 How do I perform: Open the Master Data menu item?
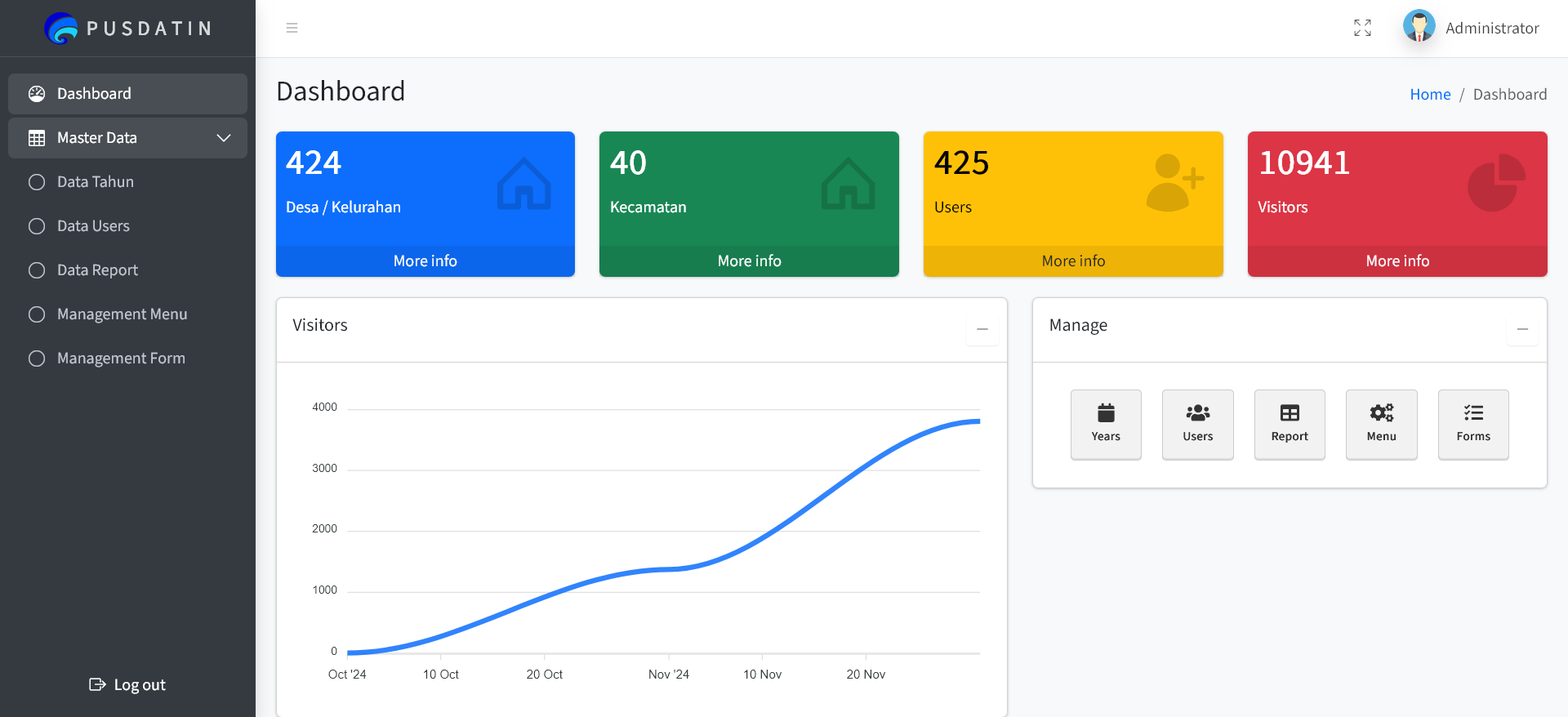[127, 138]
